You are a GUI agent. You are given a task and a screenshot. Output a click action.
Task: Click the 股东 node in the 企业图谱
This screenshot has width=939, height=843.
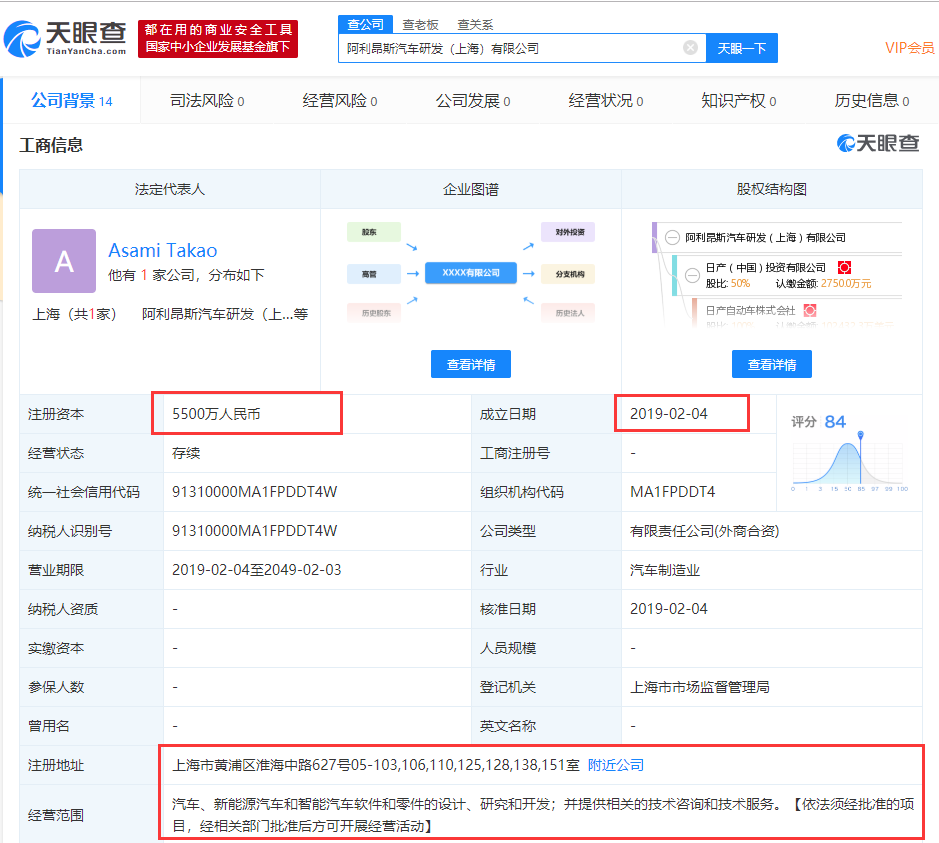[x=374, y=232]
